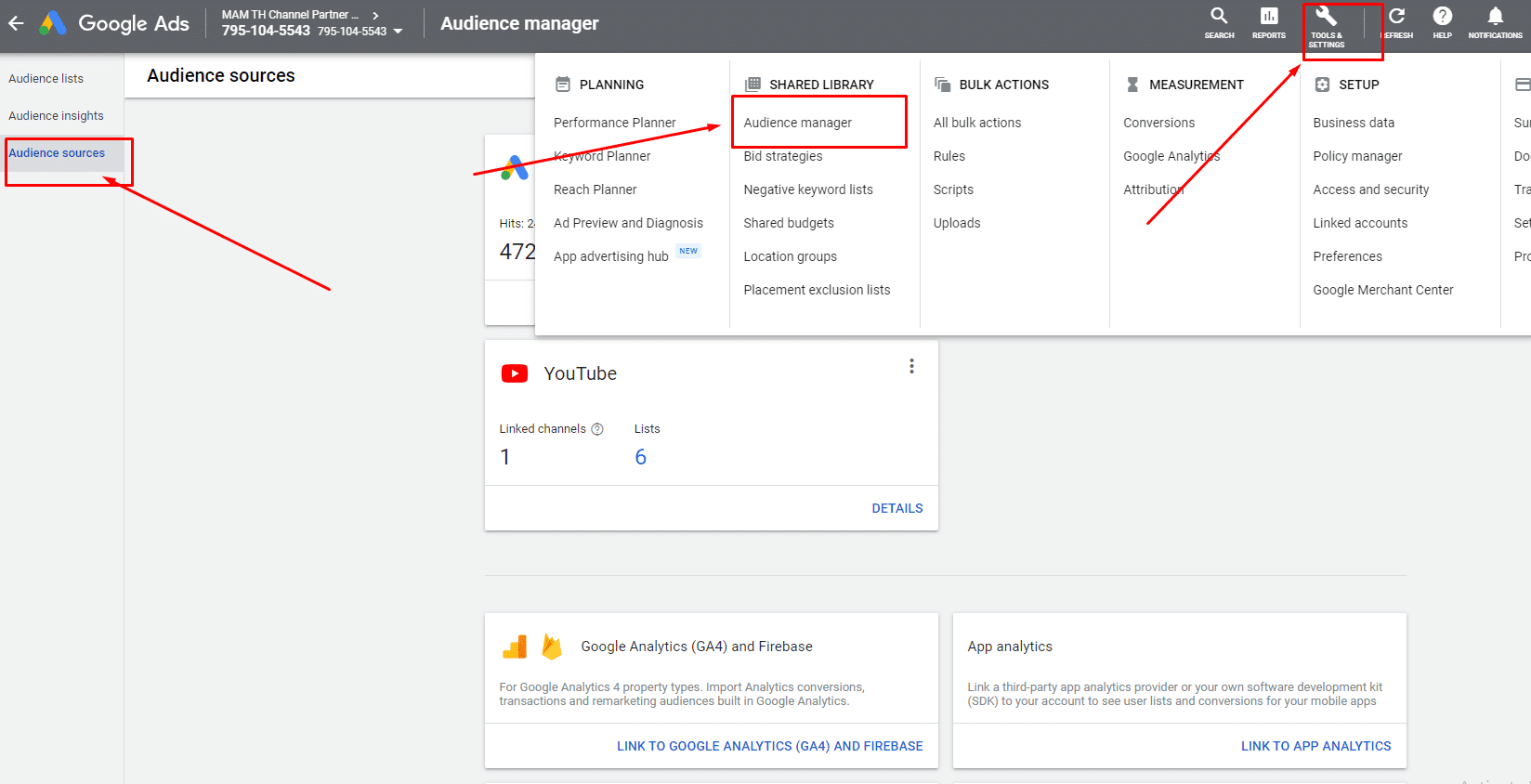Viewport: 1531px width, 784px height.
Task: Open the YouTube Lists count 6
Action: pos(640,457)
